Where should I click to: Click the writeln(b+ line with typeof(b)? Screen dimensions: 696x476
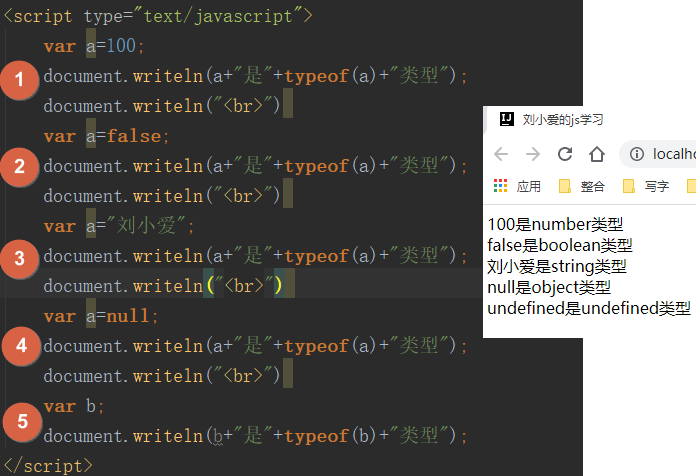click(255, 436)
